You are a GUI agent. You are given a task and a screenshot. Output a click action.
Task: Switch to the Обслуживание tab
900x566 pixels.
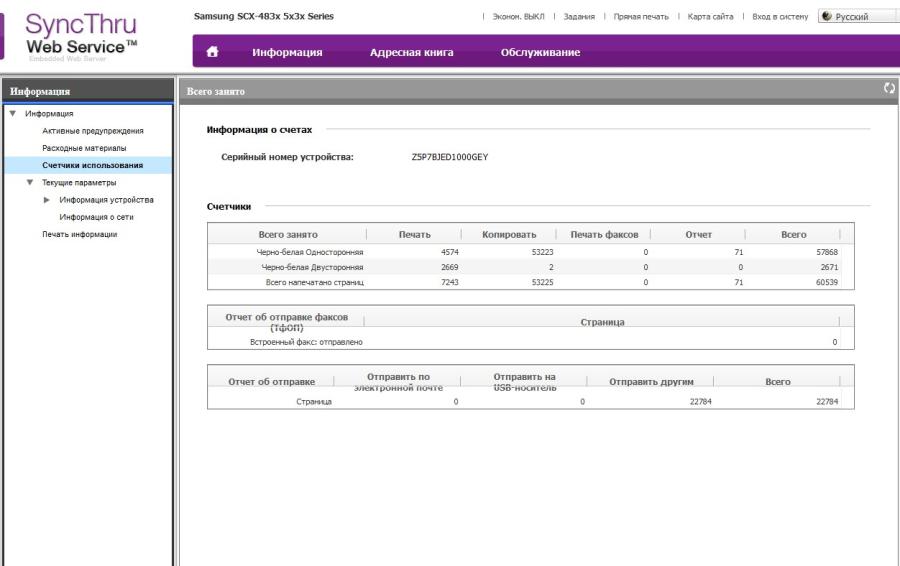(x=540, y=52)
